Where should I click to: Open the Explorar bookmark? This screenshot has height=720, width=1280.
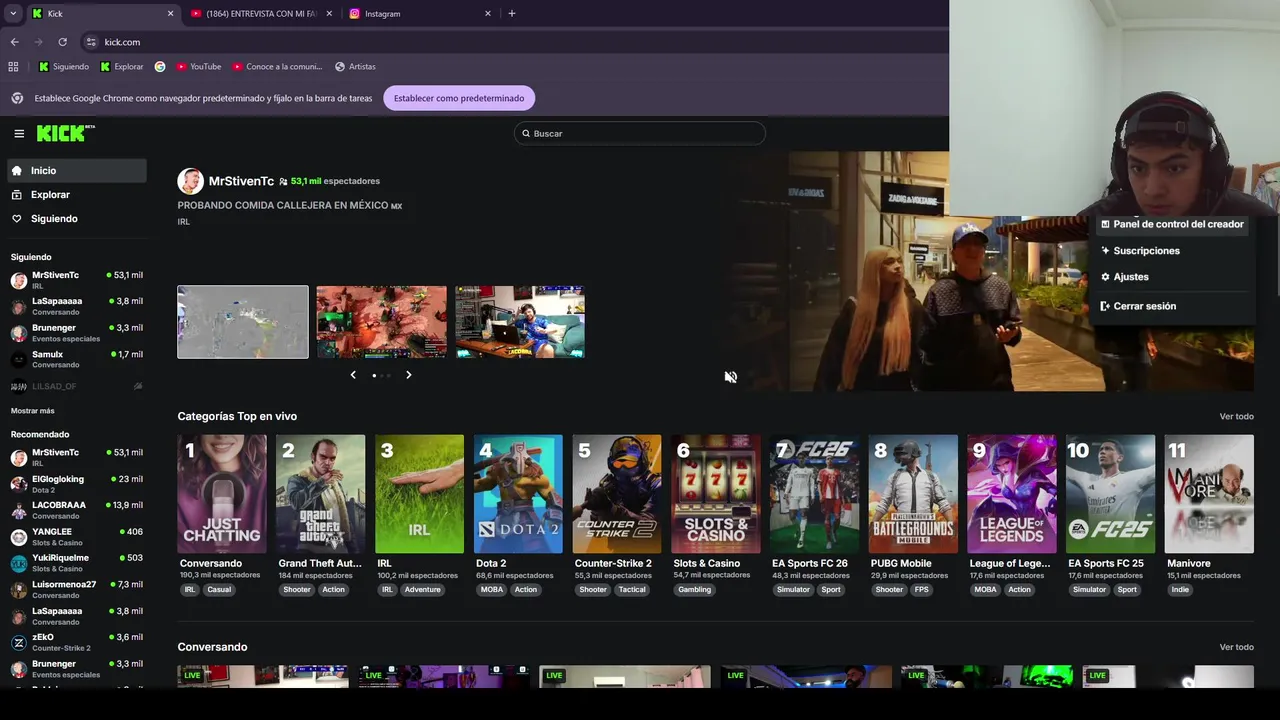[122, 67]
